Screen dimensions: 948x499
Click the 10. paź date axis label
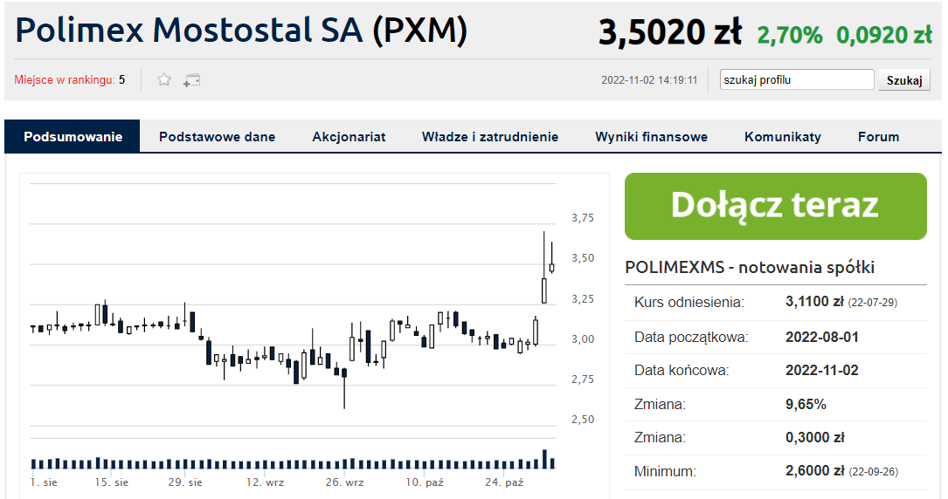(x=424, y=483)
